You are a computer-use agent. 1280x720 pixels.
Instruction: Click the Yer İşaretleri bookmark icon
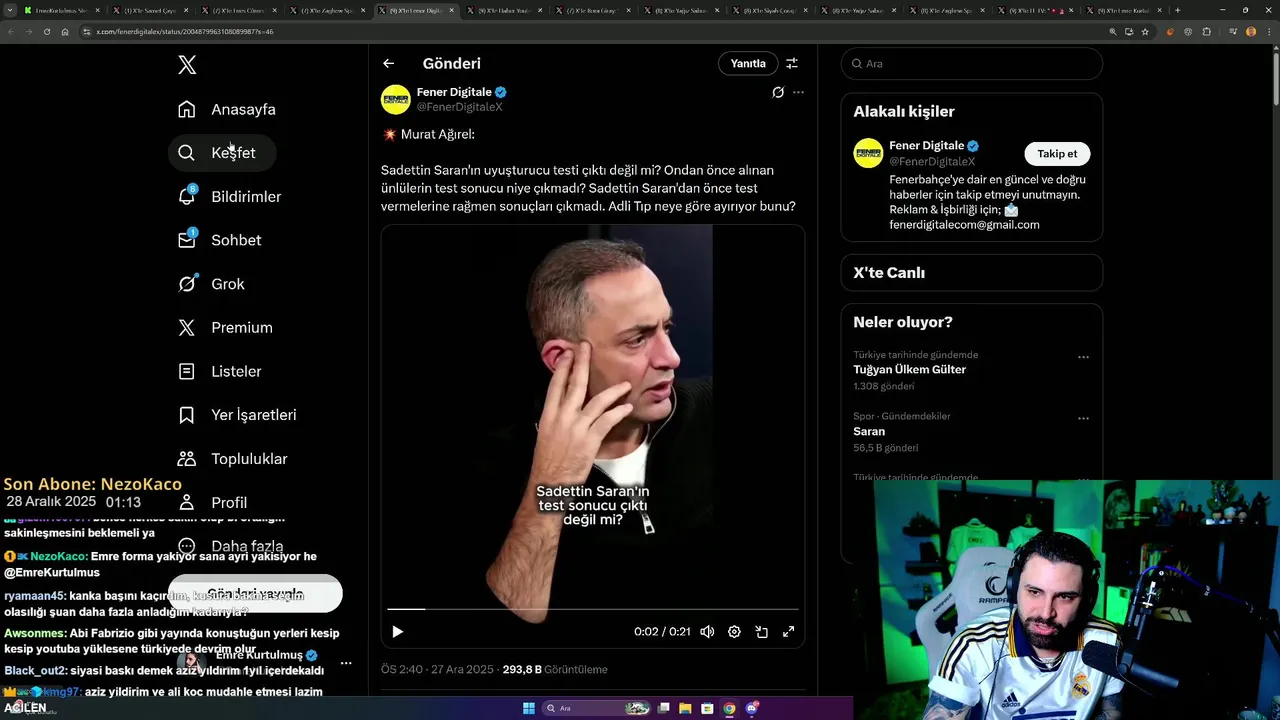[x=186, y=415]
